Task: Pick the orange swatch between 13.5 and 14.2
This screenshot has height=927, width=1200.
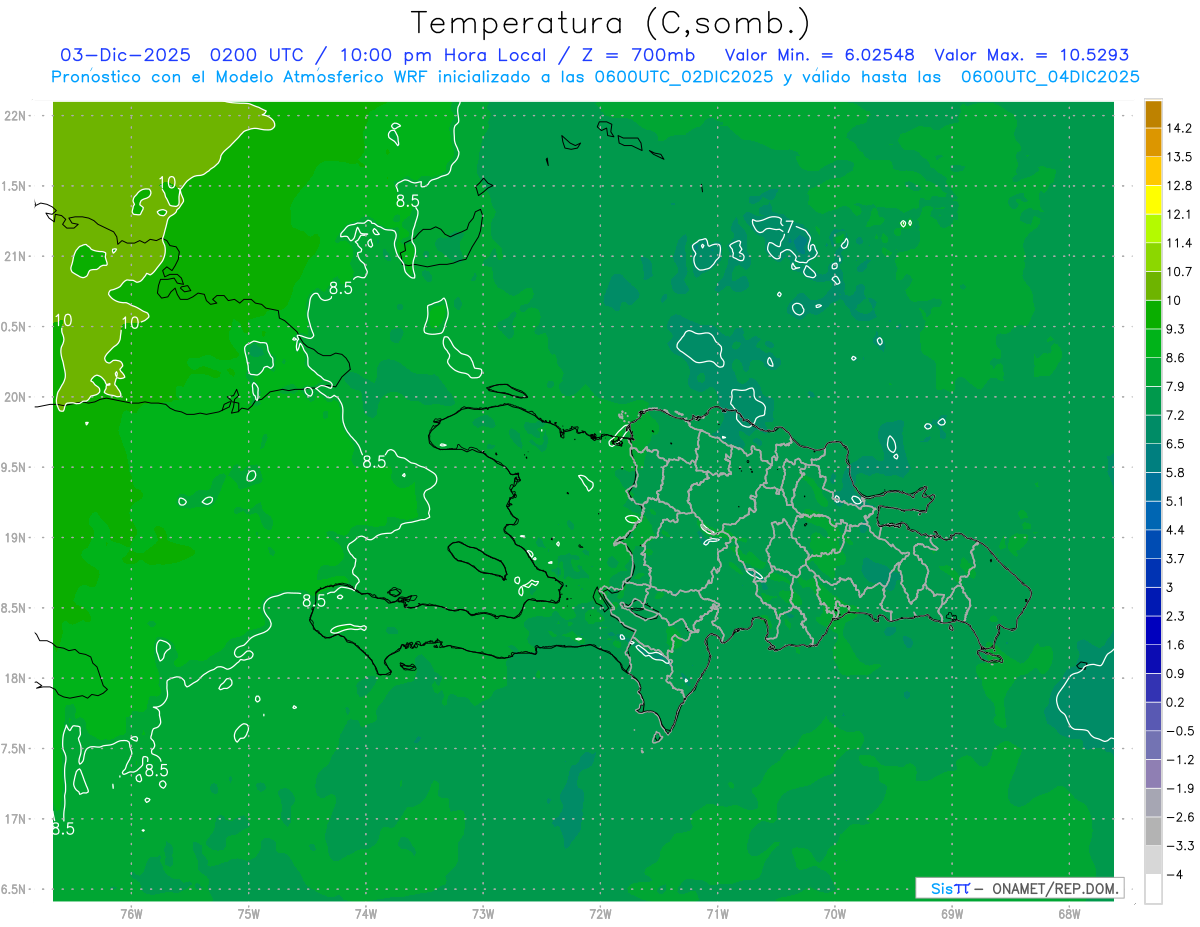Action: tap(1153, 143)
